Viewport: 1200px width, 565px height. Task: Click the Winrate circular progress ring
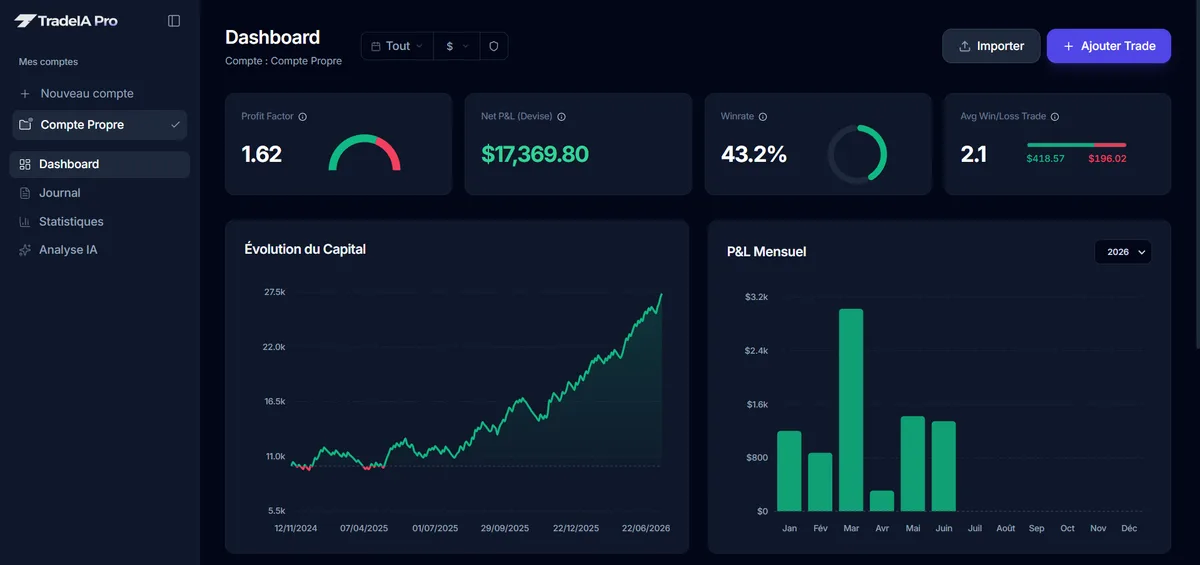pyautogui.click(x=857, y=154)
